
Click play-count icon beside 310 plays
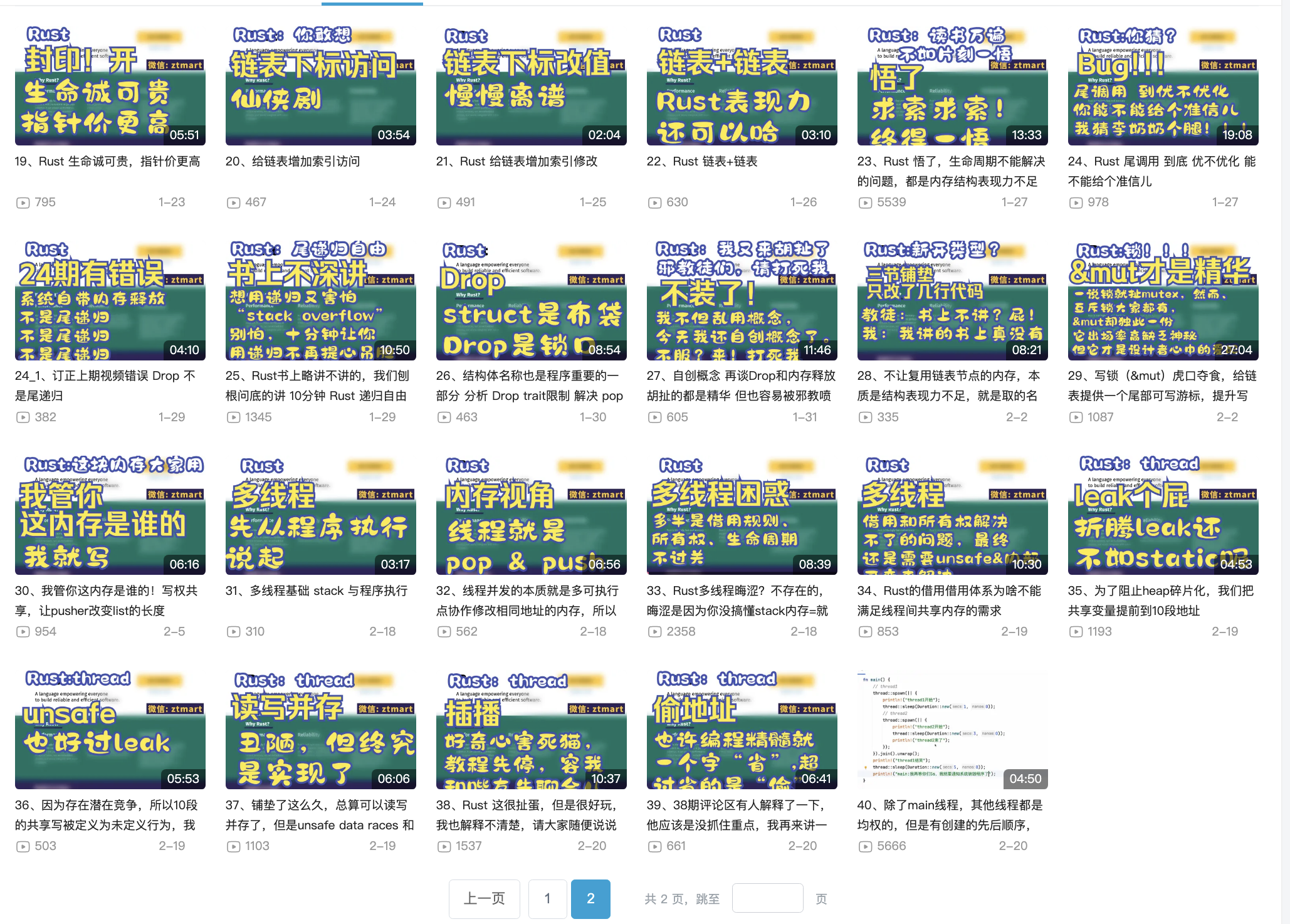pos(233,632)
